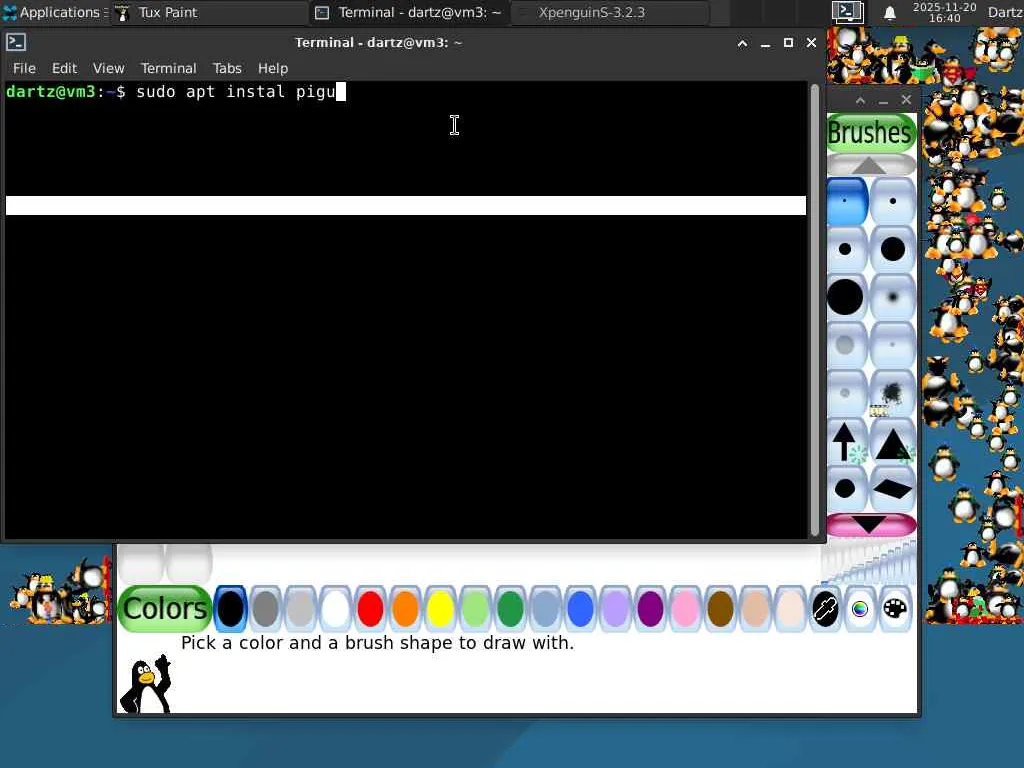Pick the huge solid black circle brush
The height and width of the screenshot is (768, 1024).
pos(846,296)
